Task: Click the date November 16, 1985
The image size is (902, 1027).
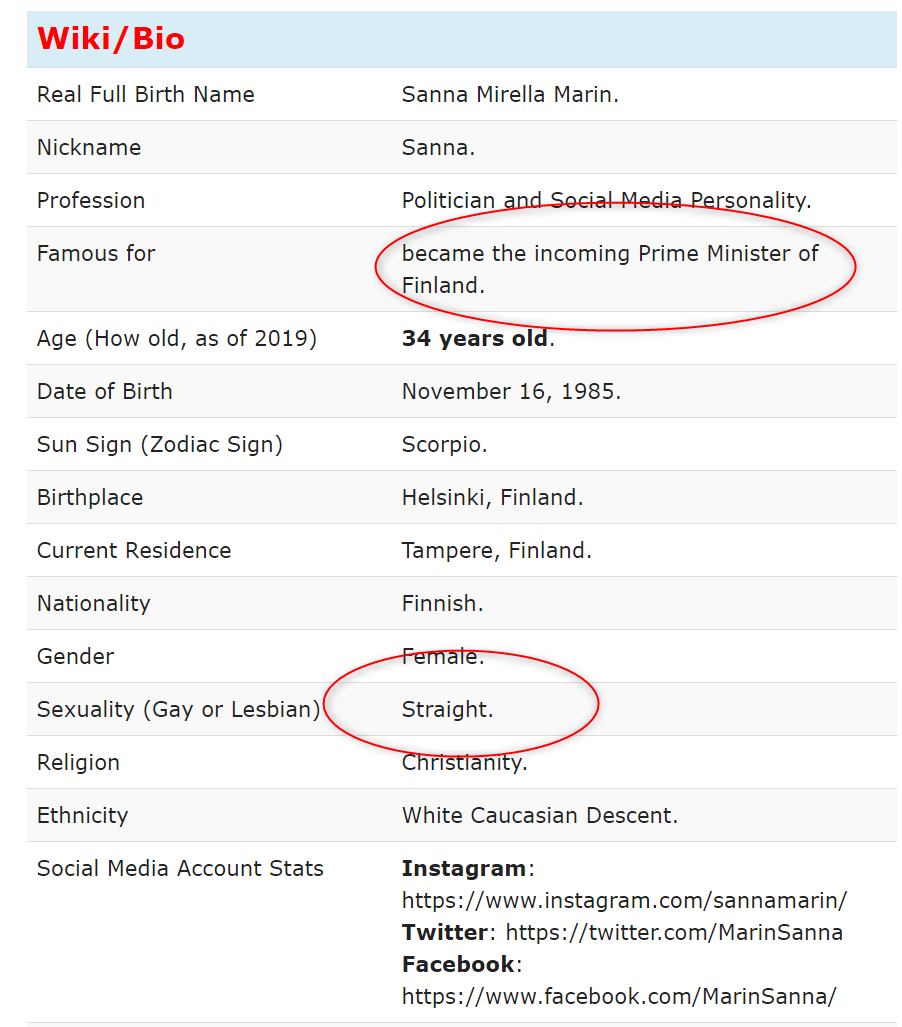Action: [511, 391]
